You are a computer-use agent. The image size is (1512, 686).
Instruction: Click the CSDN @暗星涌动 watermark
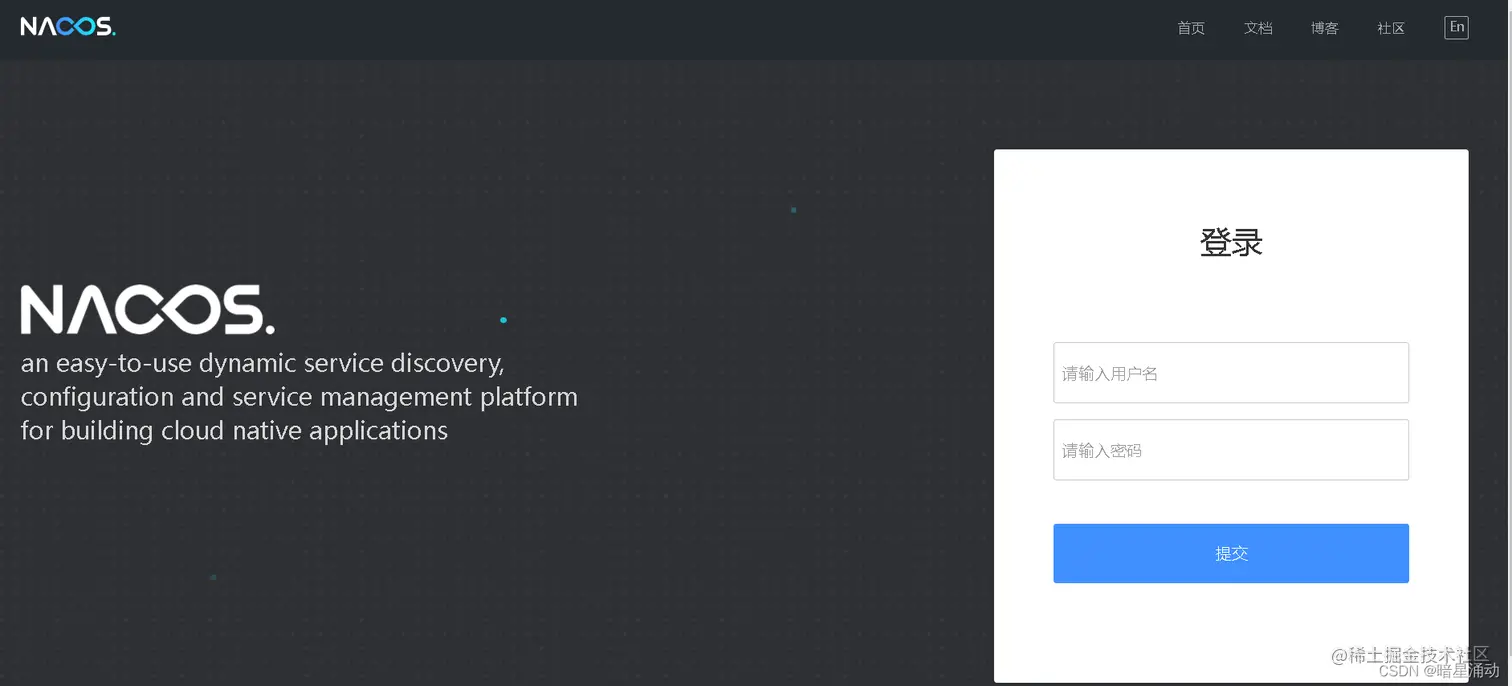1439,671
